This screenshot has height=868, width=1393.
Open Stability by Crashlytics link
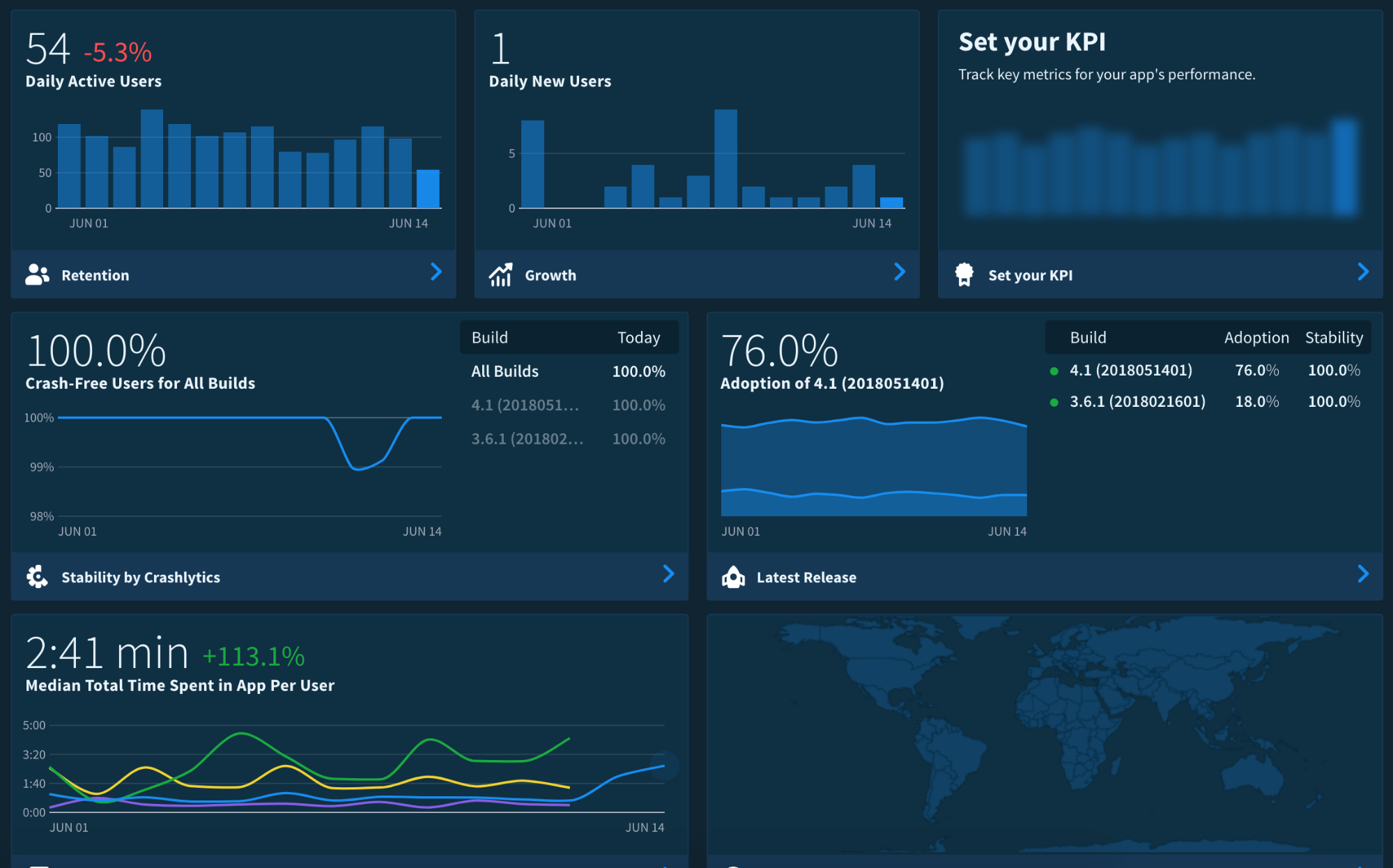click(x=141, y=578)
